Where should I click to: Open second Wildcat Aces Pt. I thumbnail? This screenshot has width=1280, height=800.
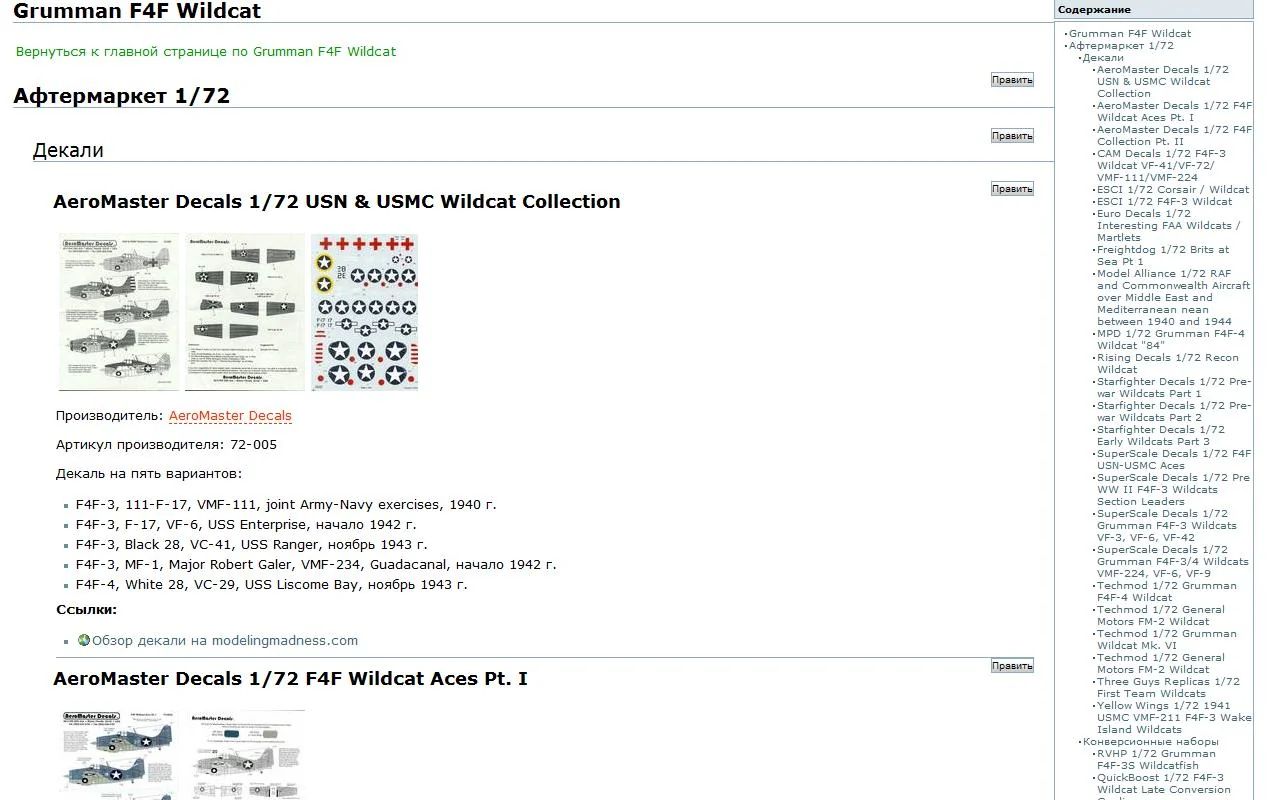[x=247, y=753]
